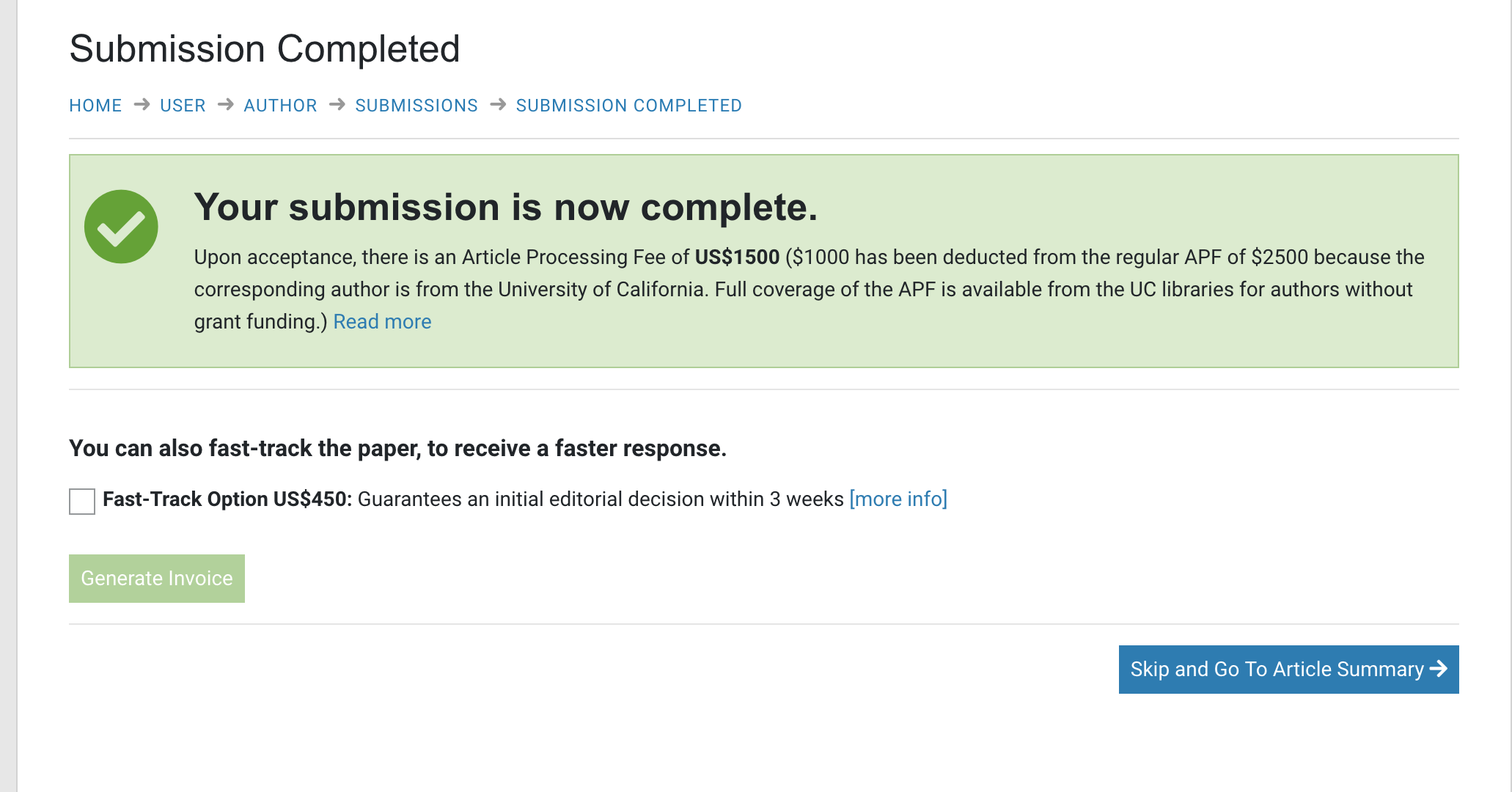Viewport: 1512px width, 792px height.
Task: Select the SUBMISSION COMPLETED breadcrumb
Action: pyautogui.click(x=628, y=106)
